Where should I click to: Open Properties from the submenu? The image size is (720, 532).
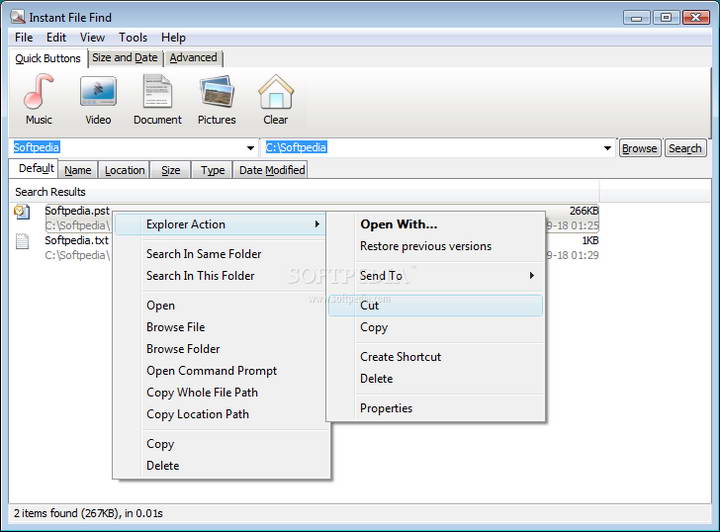point(386,409)
